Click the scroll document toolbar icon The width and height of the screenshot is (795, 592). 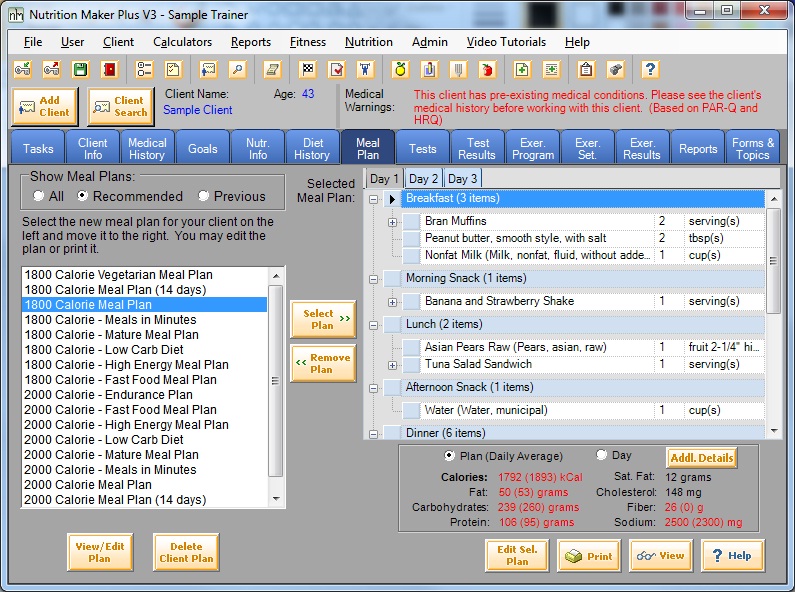click(272, 69)
